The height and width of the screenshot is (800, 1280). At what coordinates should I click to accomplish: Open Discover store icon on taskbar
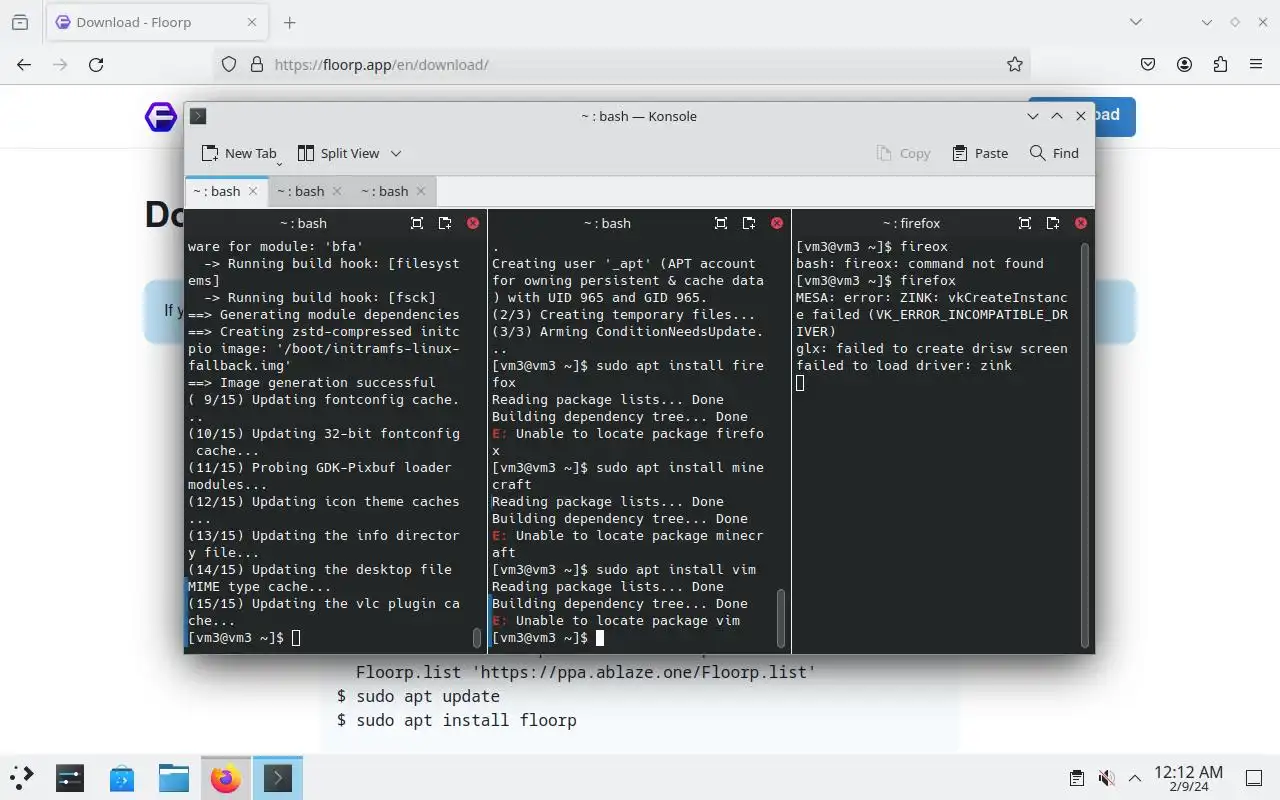click(122, 777)
